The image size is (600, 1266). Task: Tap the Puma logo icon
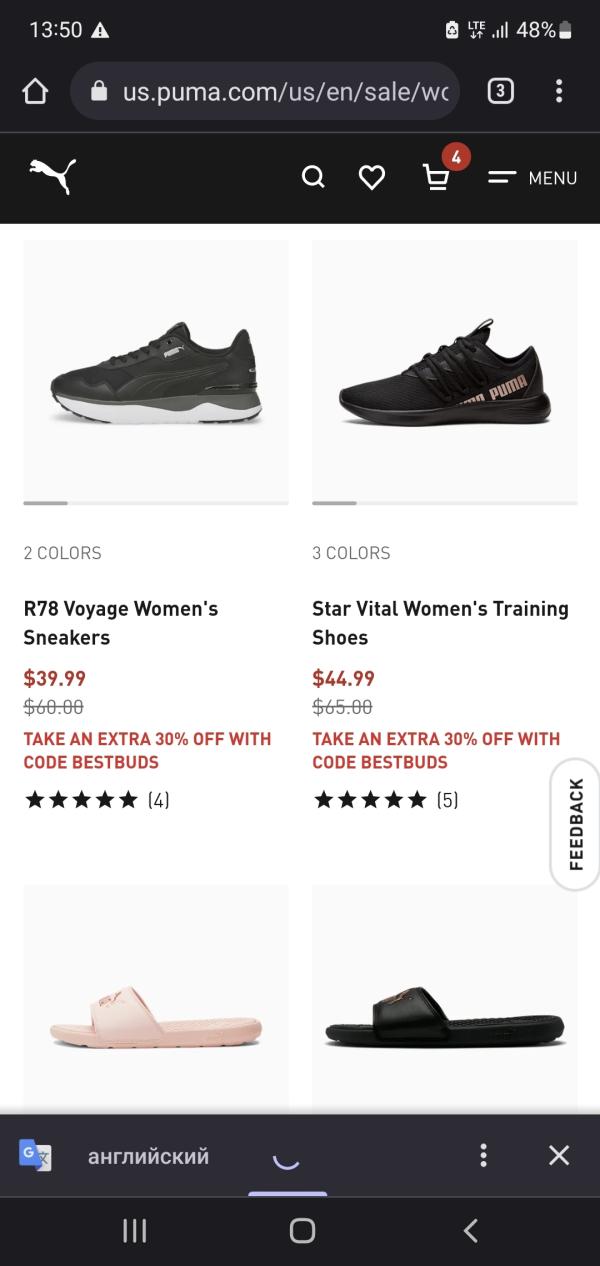[52, 177]
